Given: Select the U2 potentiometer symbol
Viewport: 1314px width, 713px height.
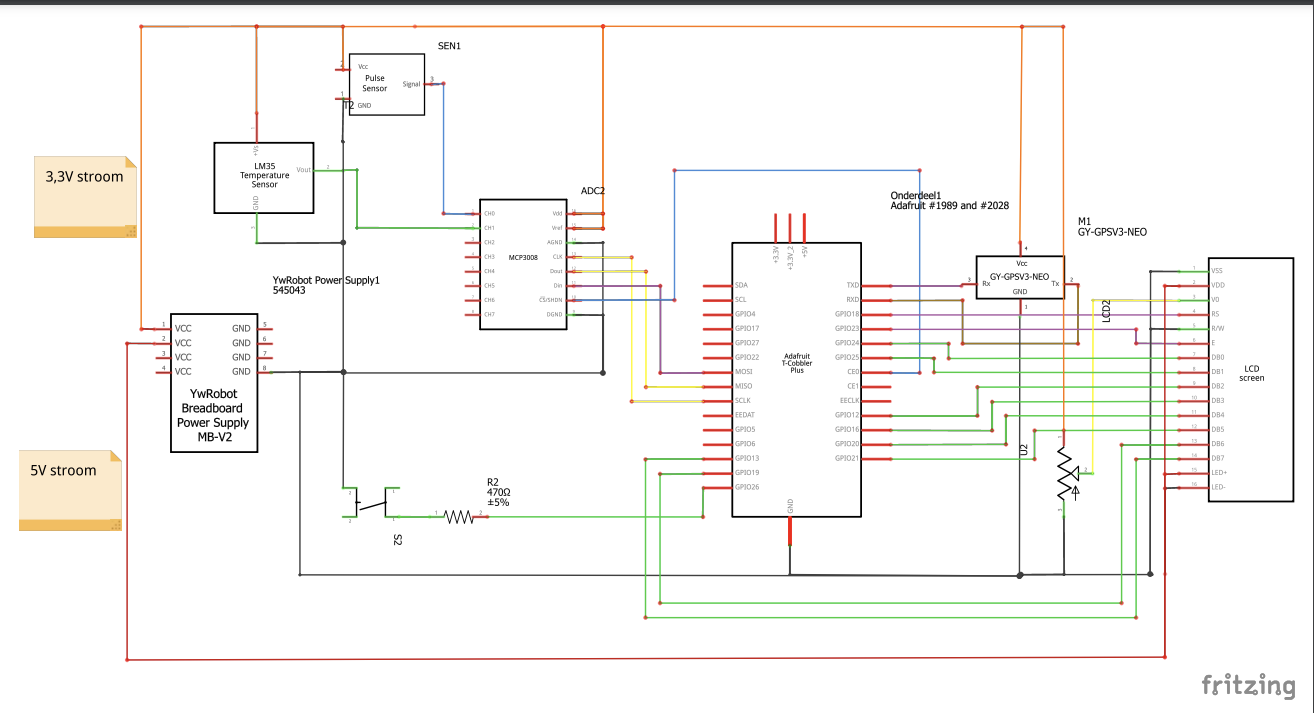Looking at the screenshot, I should 1070,471.
